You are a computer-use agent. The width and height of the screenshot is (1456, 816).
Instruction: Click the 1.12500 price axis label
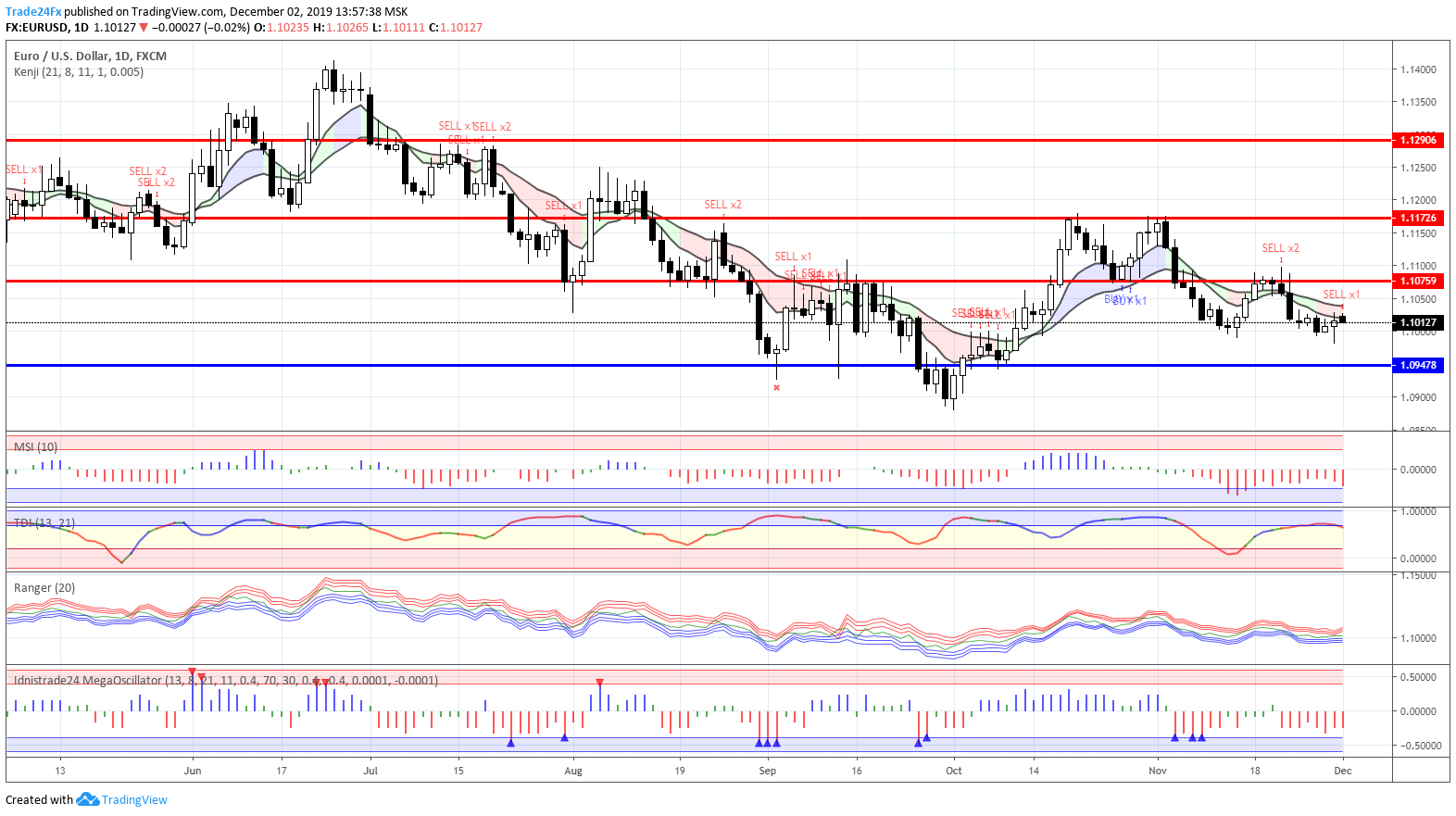click(1418, 169)
